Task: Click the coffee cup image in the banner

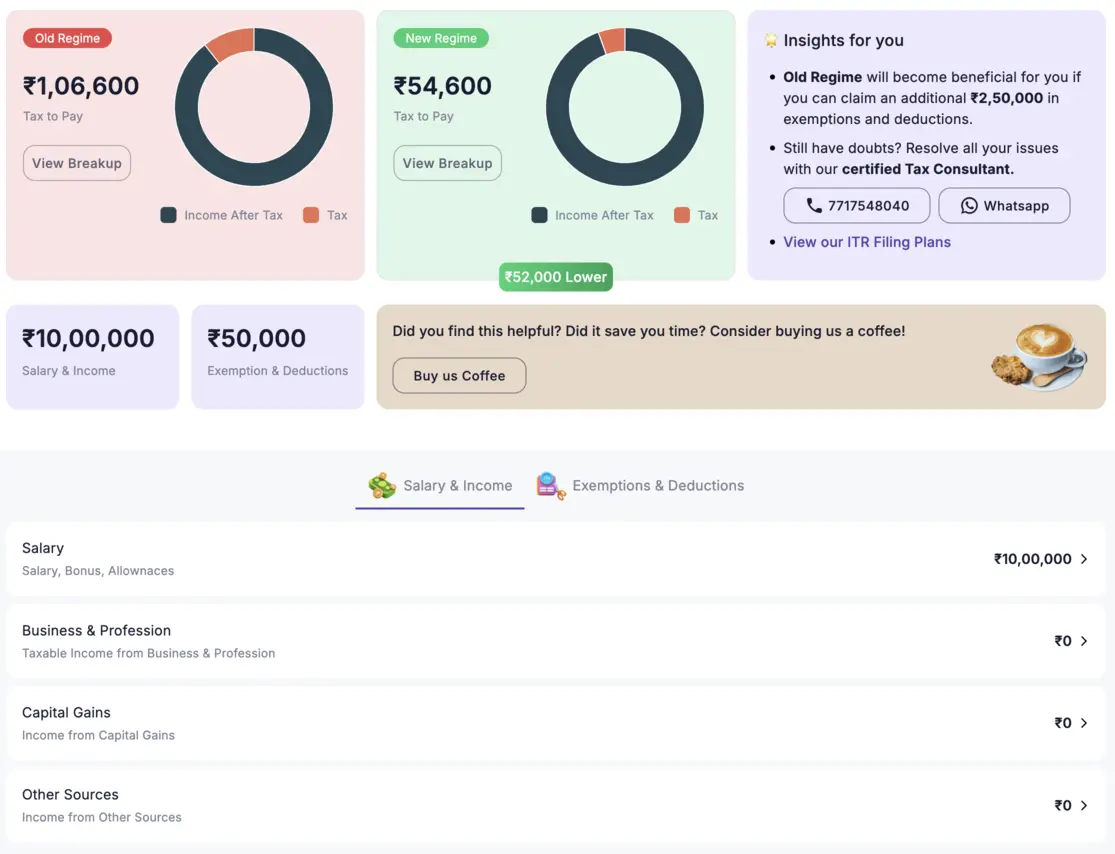Action: [x=1038, y=356]
